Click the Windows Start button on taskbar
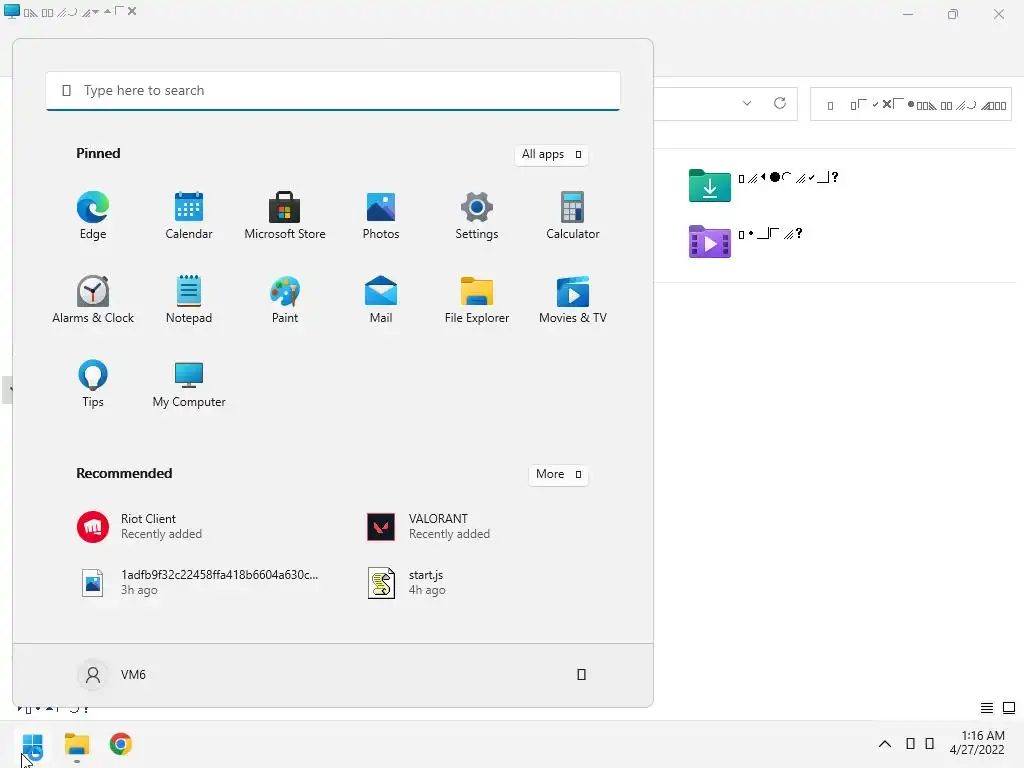The width and height of the screenshot is (1024, 768). 32,745
